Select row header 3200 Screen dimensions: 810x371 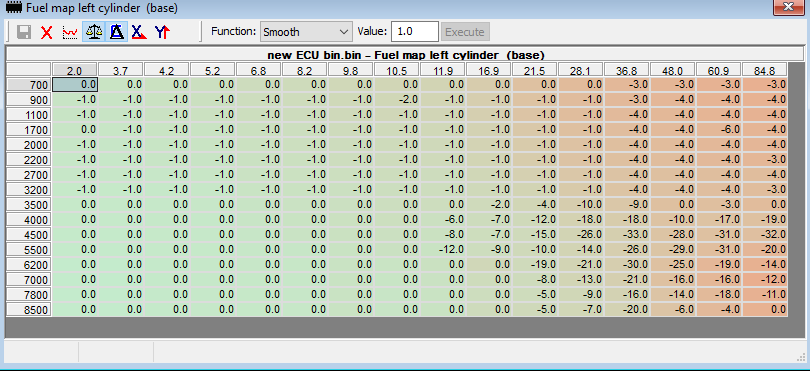click(29, 190)
